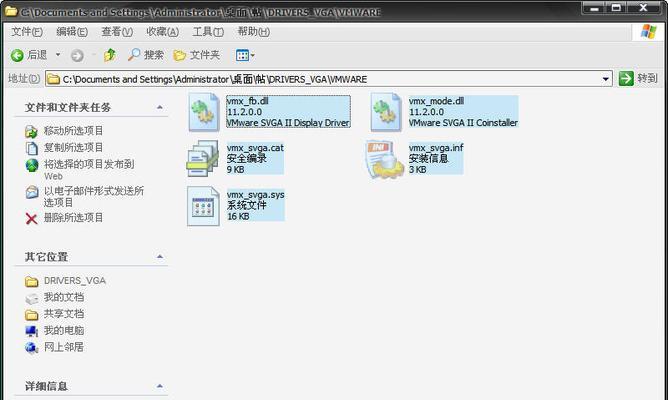Click the address bar folder icon
Viewport: 668px width, 400px height.
click(x=53, y=79)
